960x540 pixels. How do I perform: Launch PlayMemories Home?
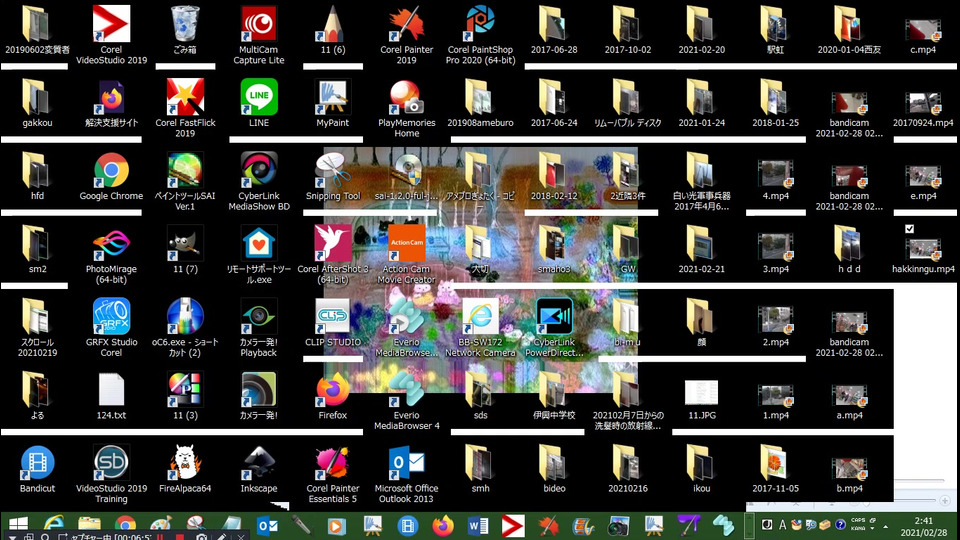coord(407,108)
